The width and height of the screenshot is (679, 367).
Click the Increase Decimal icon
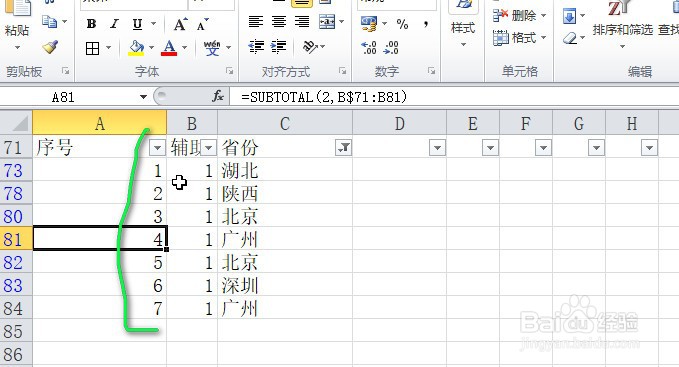point(369,48)
